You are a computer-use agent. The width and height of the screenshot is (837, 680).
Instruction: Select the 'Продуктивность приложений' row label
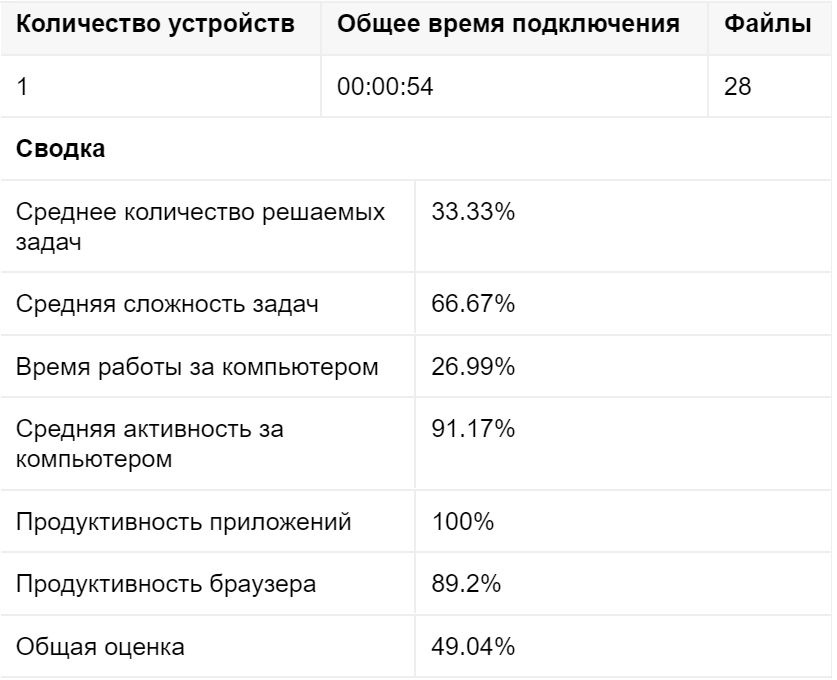[x=184, y=522]
